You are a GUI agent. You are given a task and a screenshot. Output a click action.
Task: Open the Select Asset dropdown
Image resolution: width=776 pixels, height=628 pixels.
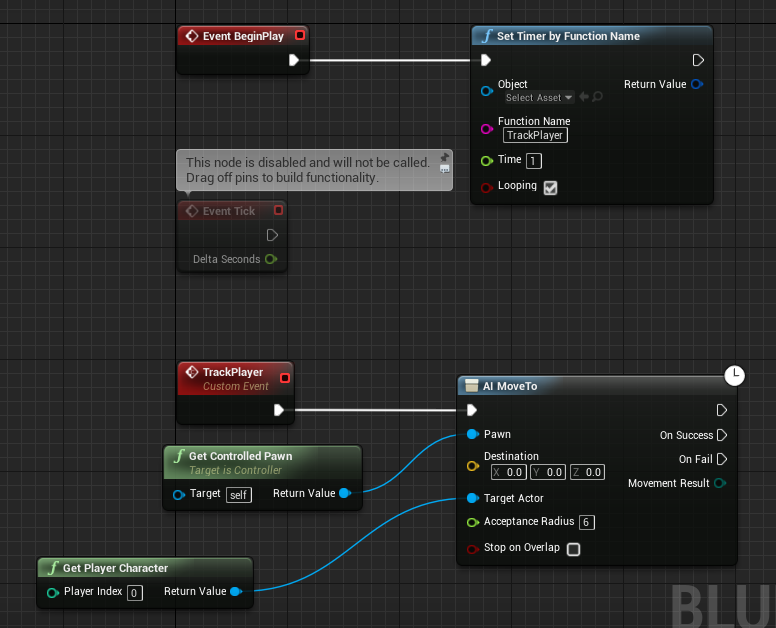(538, 97)
